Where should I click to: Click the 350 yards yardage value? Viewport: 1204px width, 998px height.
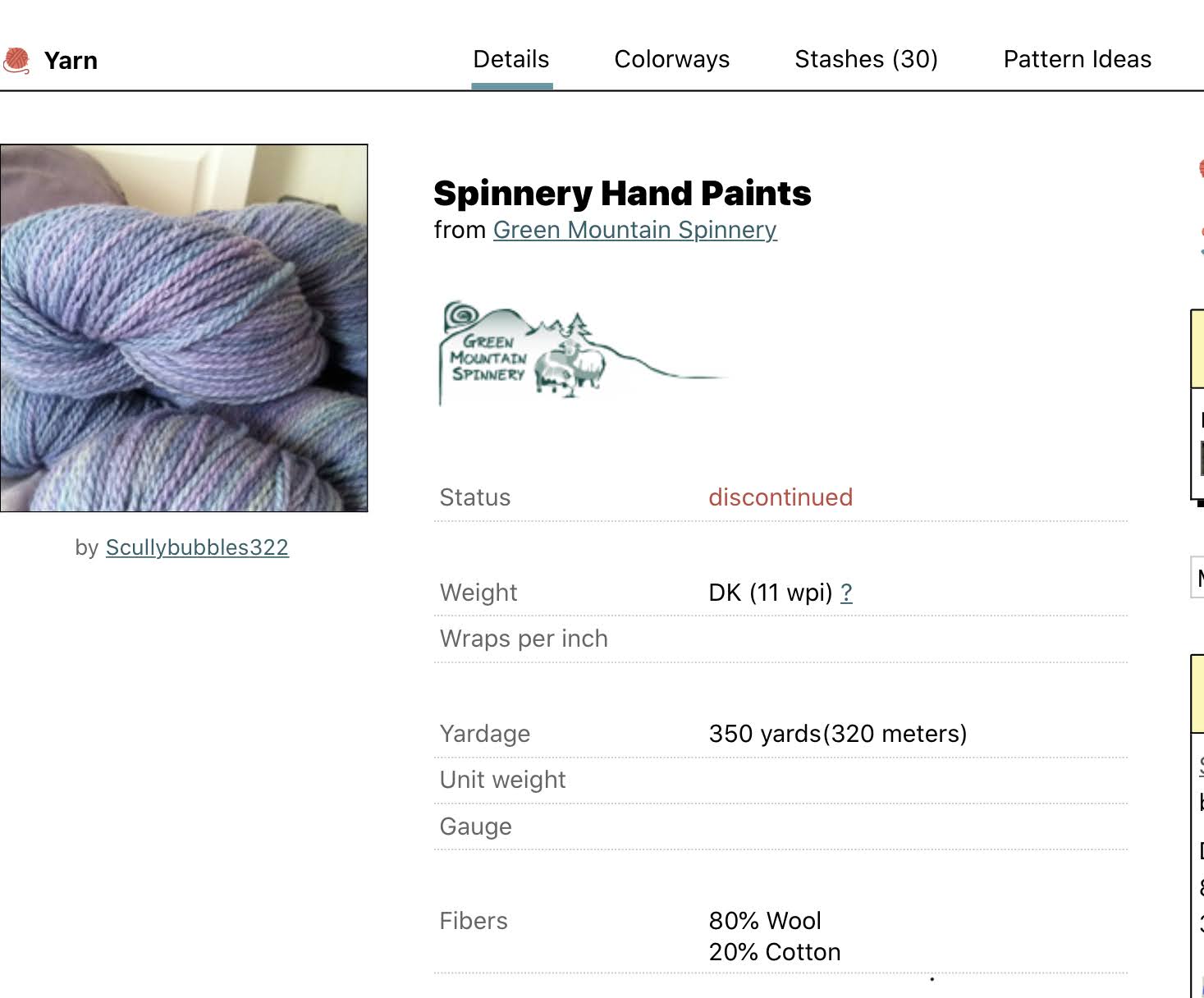coord(838,734)
